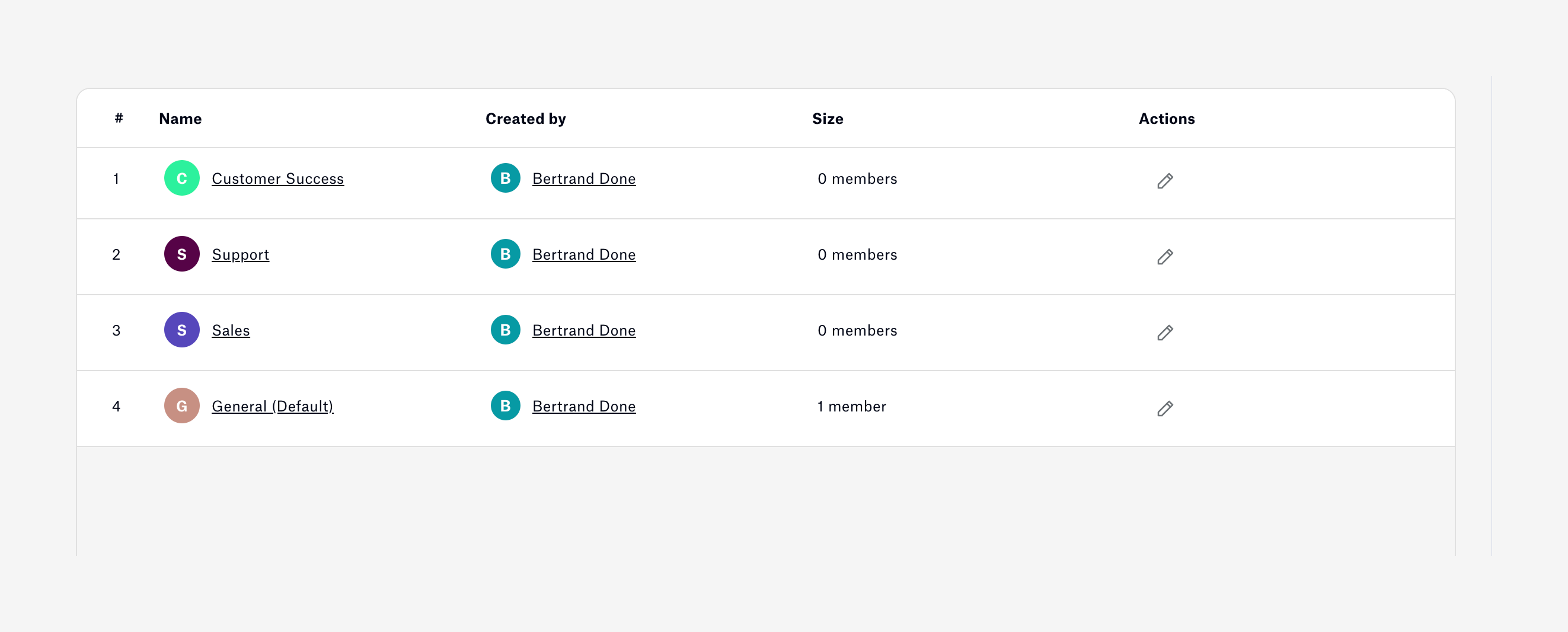The height and width of the screenshot is (632, 1568).
Task: Open the General (Default) team link
Action: click(273, 406)
